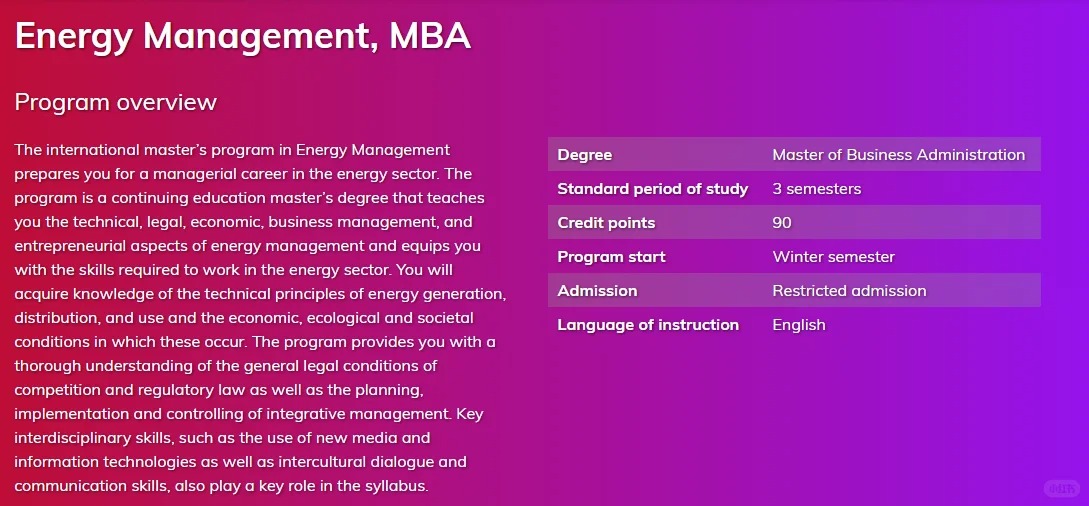This screenshot has width=1089, height=506.
Task: Click the Program overview subheading
Action: [x=115, y=102]
